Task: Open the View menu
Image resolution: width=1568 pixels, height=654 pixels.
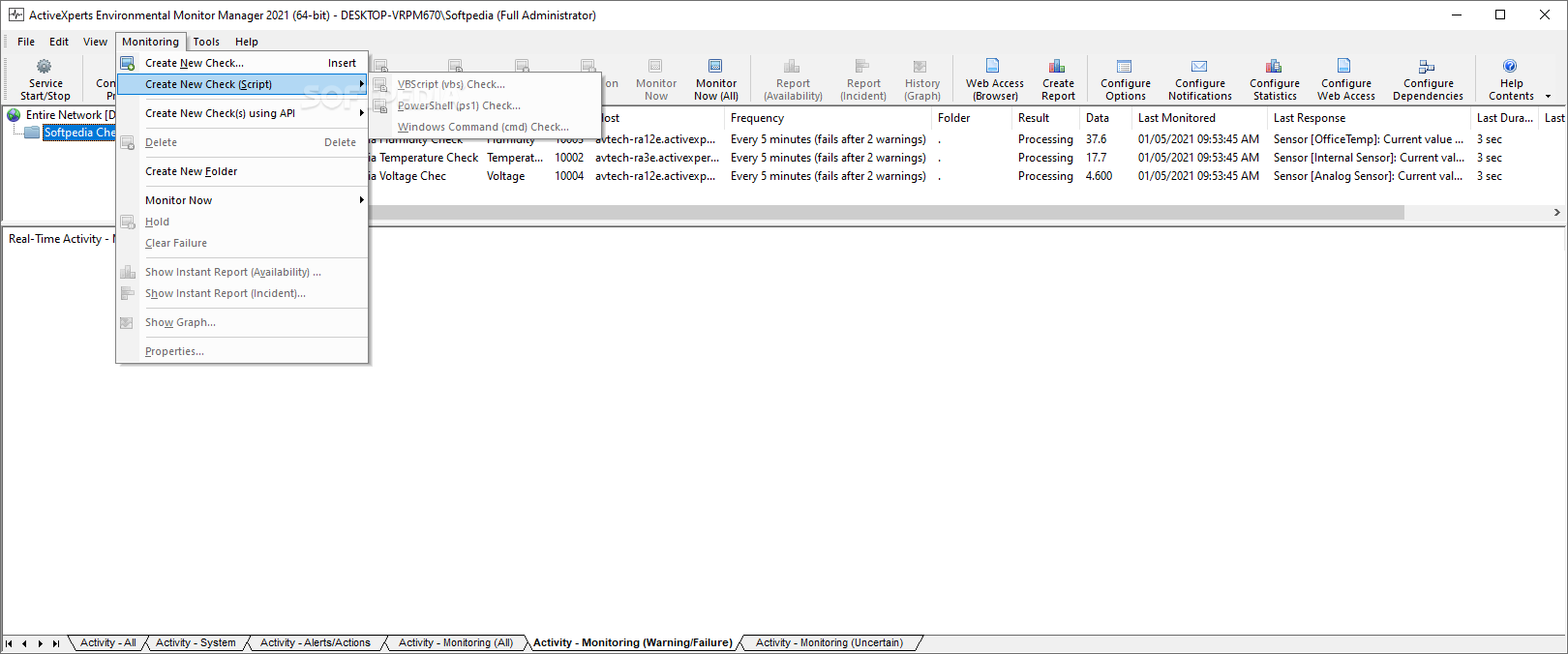Action: click(95, 42)
